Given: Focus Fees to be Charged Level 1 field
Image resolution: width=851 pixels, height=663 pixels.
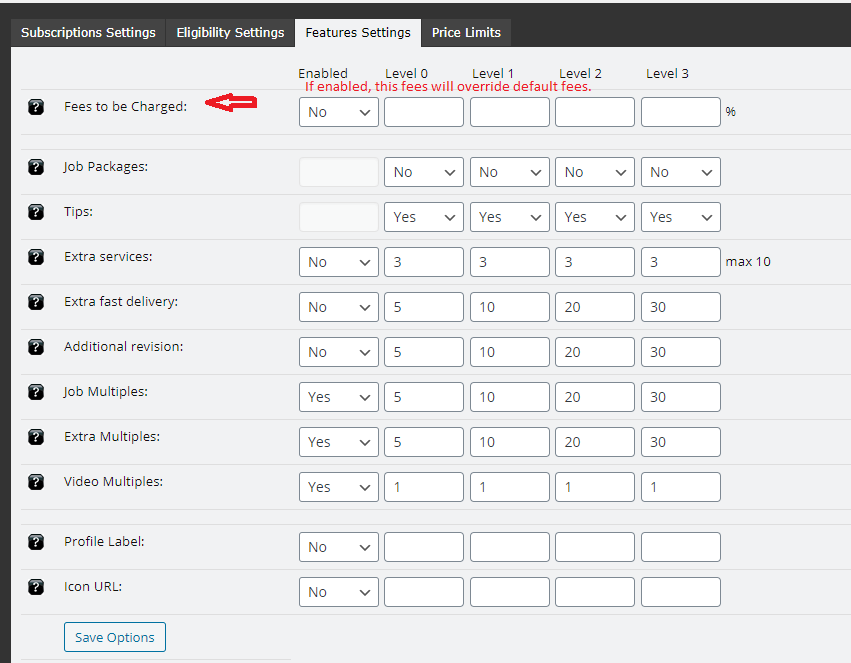Looking at the screenshot, I should (x=510, y=112).
